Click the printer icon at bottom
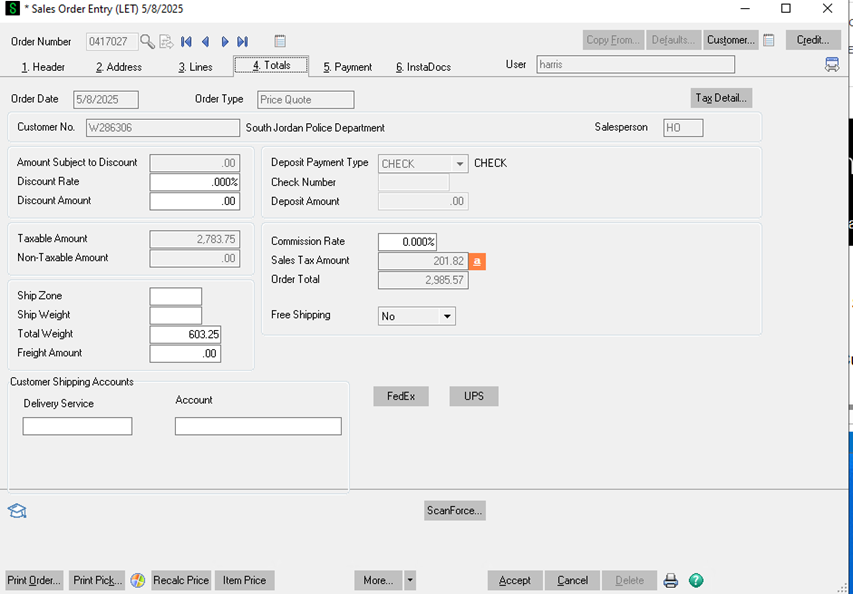The width and height of the screenshot is (853, 594). coord(671,580)
